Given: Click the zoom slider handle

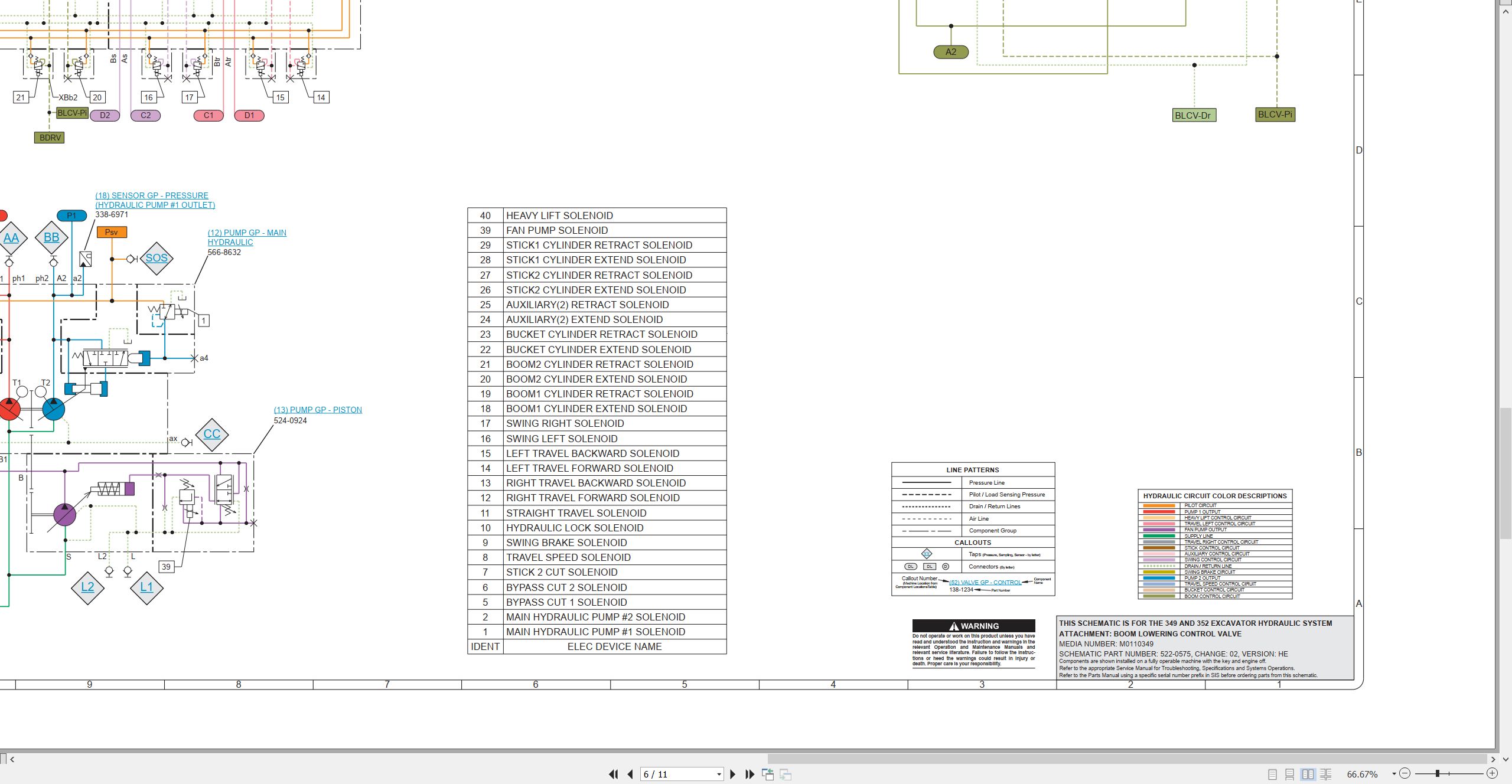Looking at the screenshot, I should pyautogui.click(x=1438, y=773).
